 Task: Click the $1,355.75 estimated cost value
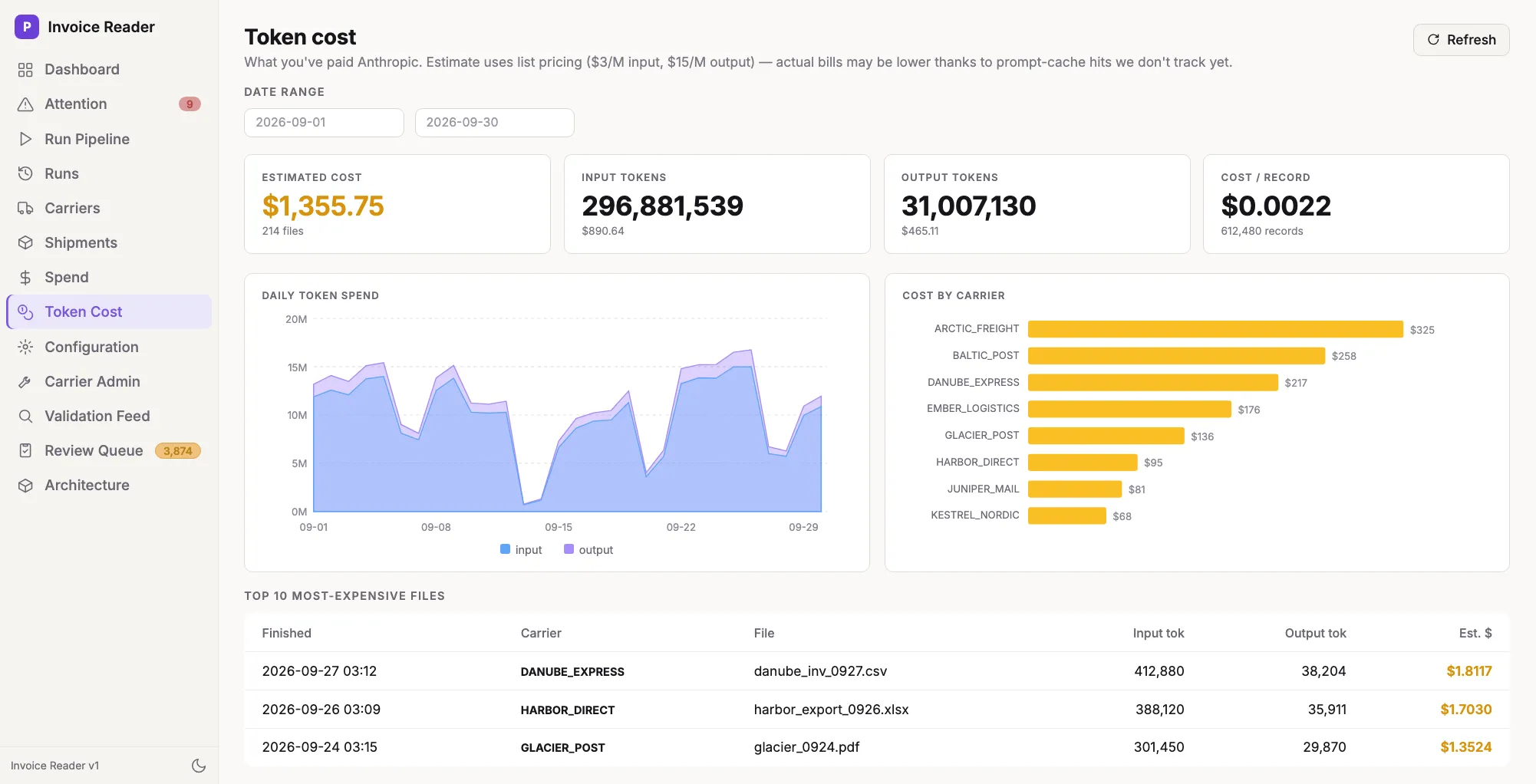(323, 206)
